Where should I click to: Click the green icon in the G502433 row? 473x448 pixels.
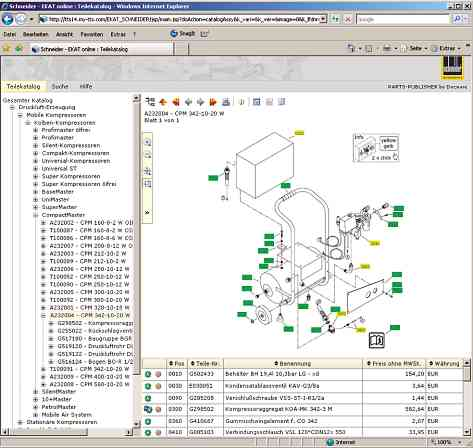click(148, 374)
